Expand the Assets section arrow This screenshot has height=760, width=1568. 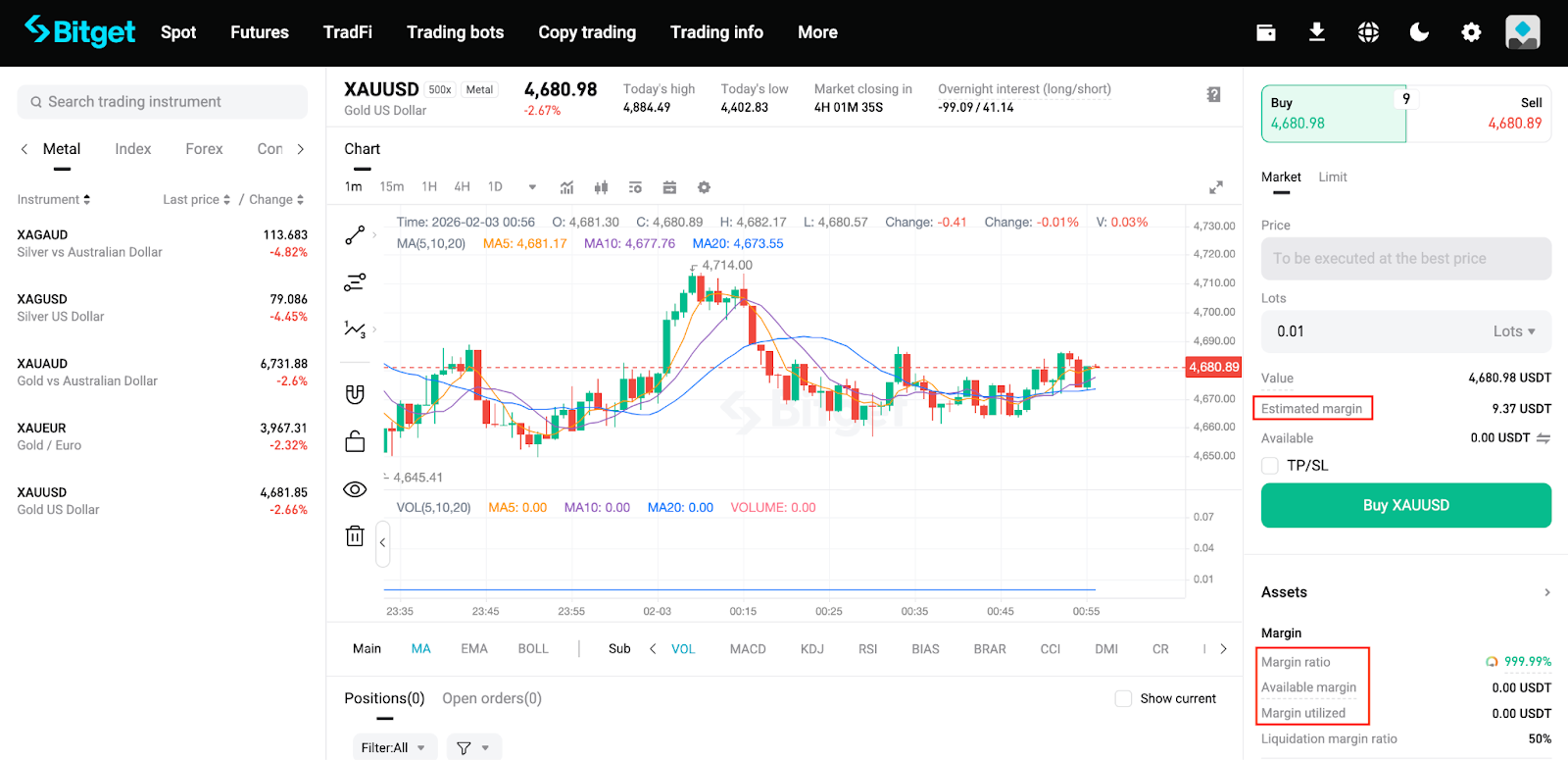(1547, 592)
